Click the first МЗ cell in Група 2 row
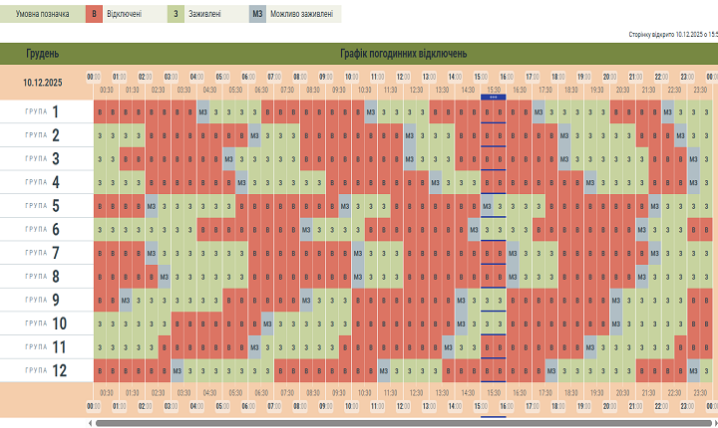 tap(255, 135)
